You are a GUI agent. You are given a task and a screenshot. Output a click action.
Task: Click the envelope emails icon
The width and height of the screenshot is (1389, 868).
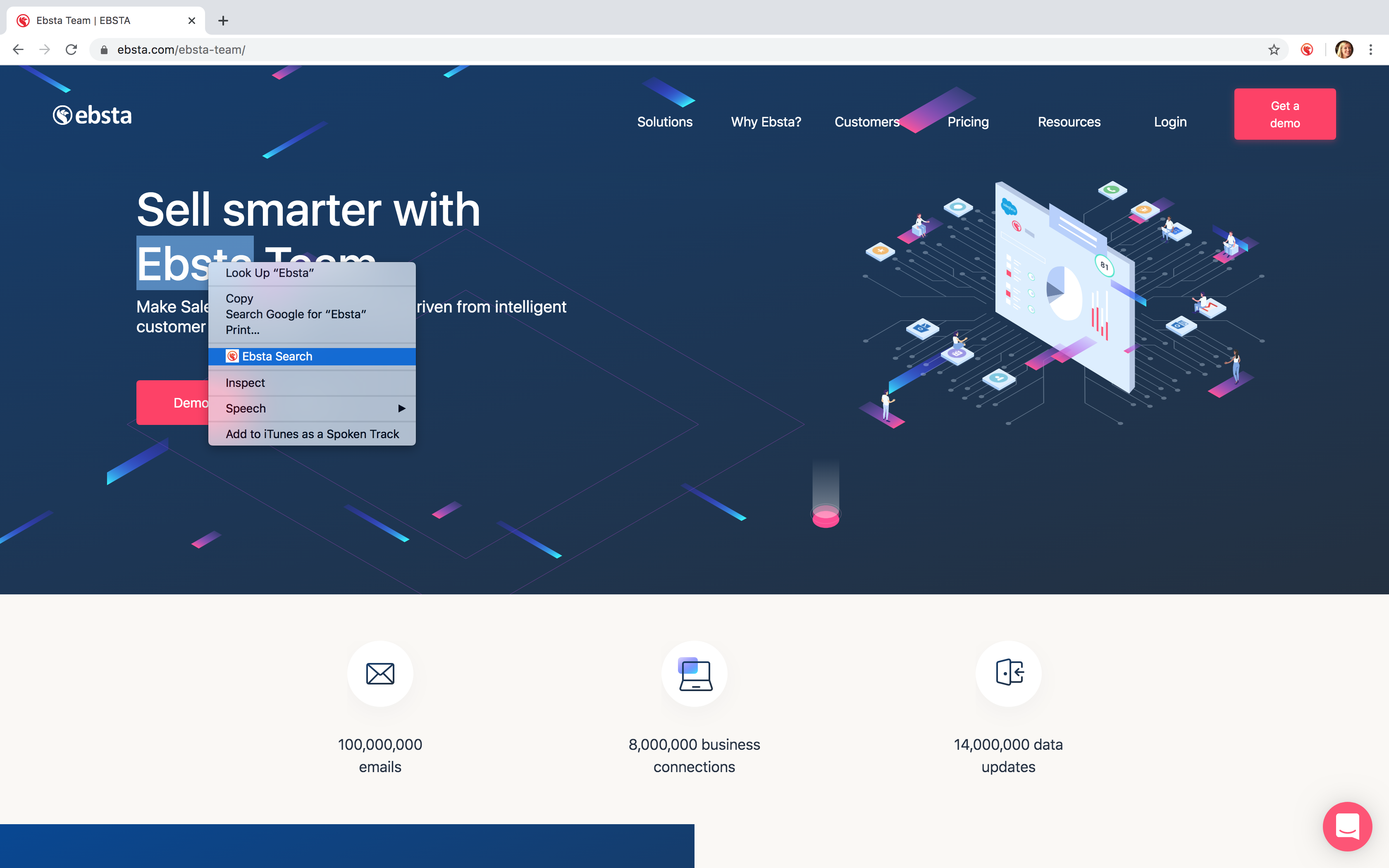tap(380, 673)
